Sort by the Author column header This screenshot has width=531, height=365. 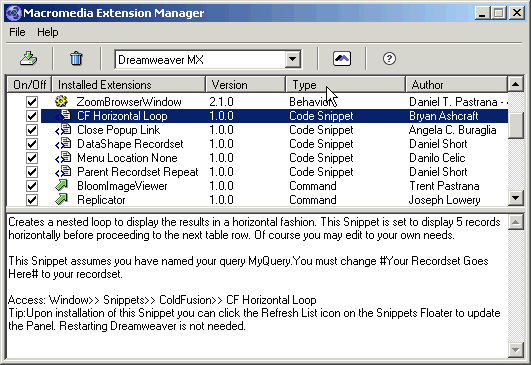click(456, 84)
